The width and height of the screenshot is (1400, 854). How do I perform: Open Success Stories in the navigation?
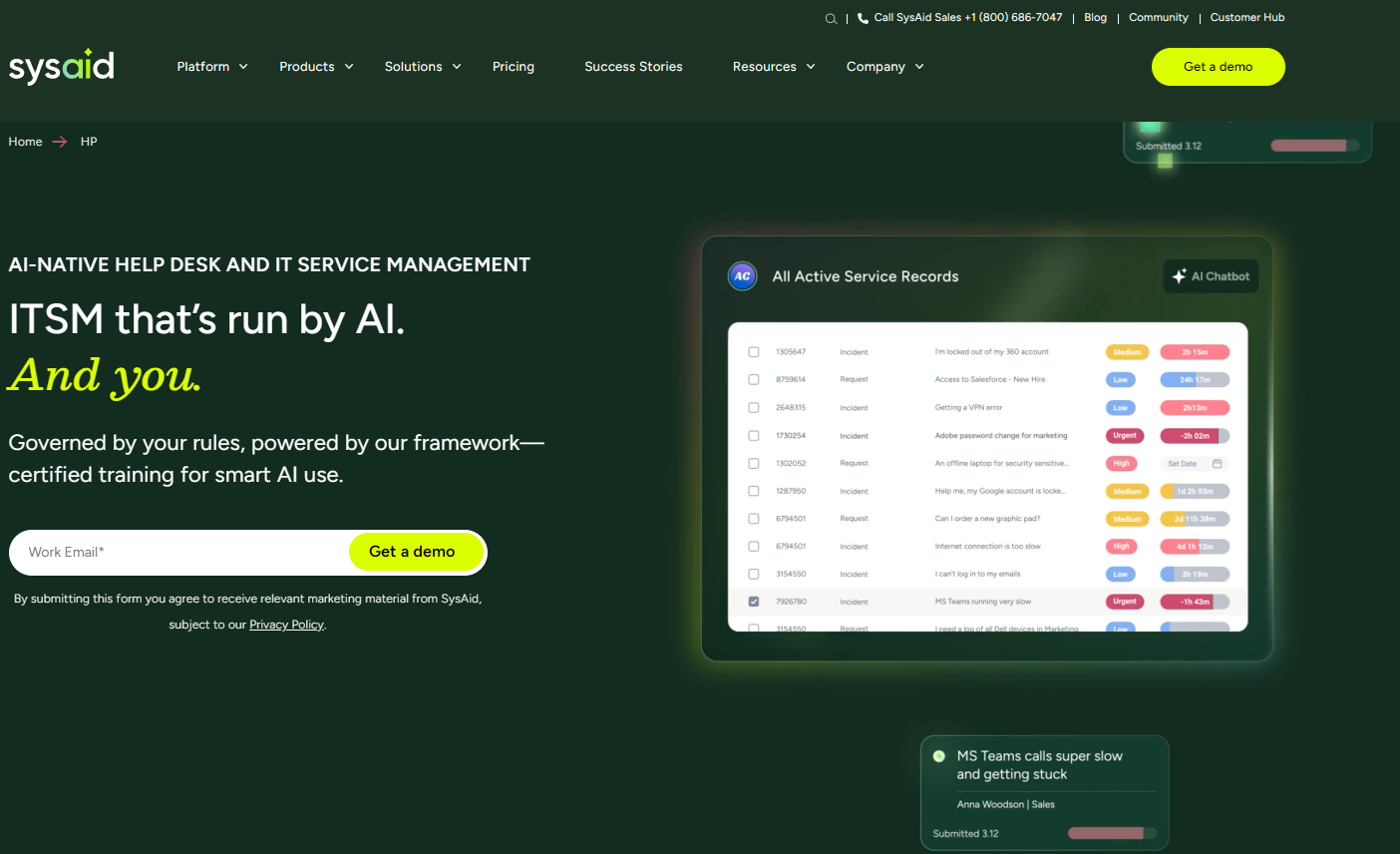633,67
